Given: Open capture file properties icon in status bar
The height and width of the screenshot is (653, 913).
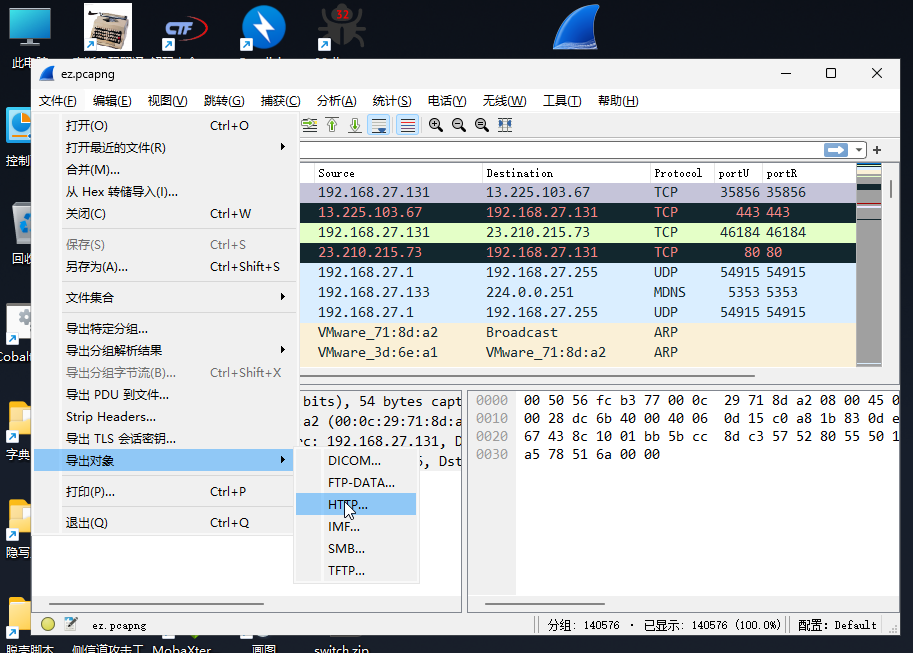Looking at the screenshot, I should pos(71,624).
